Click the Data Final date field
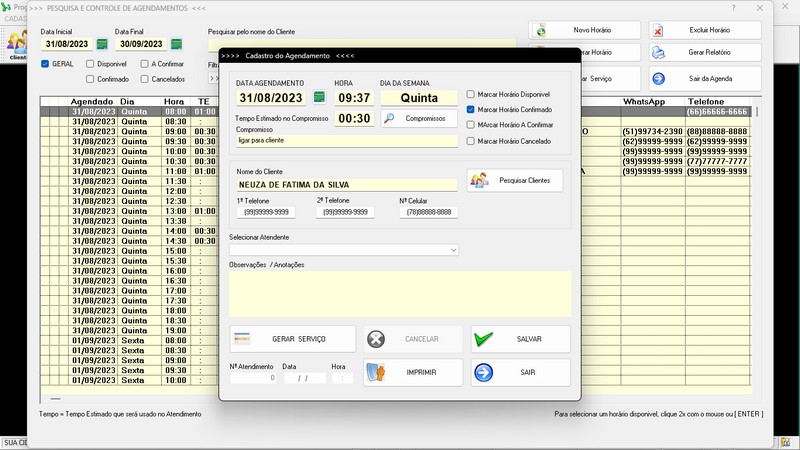This screenshot has height=450, width=800. pyautogui.click(x=141, y=44)
